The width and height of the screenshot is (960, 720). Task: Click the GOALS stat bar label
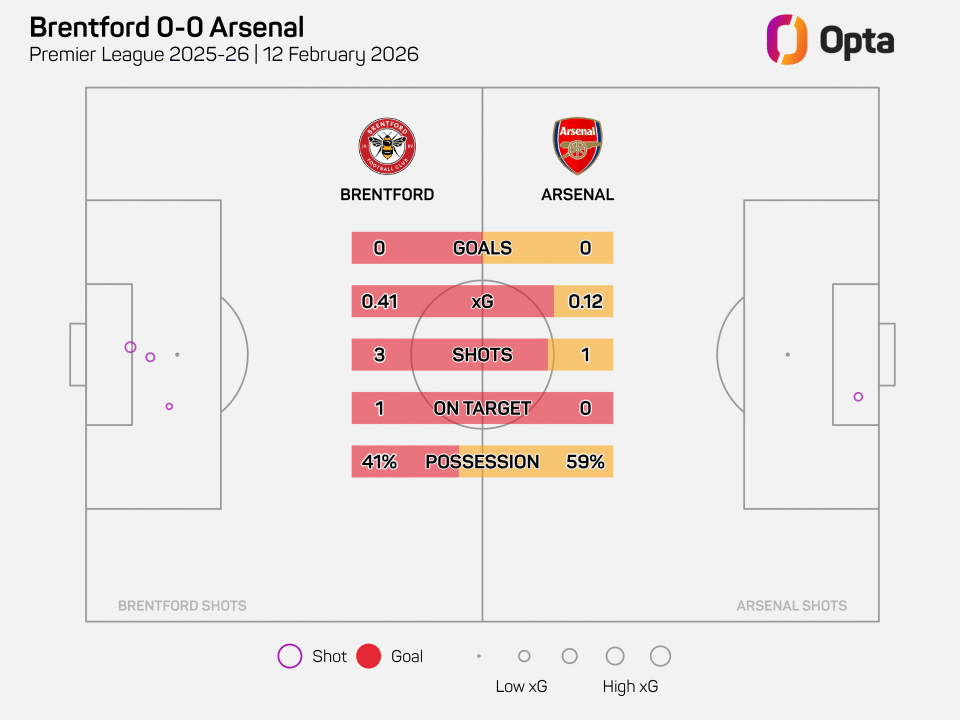click(x=482, y=248)
